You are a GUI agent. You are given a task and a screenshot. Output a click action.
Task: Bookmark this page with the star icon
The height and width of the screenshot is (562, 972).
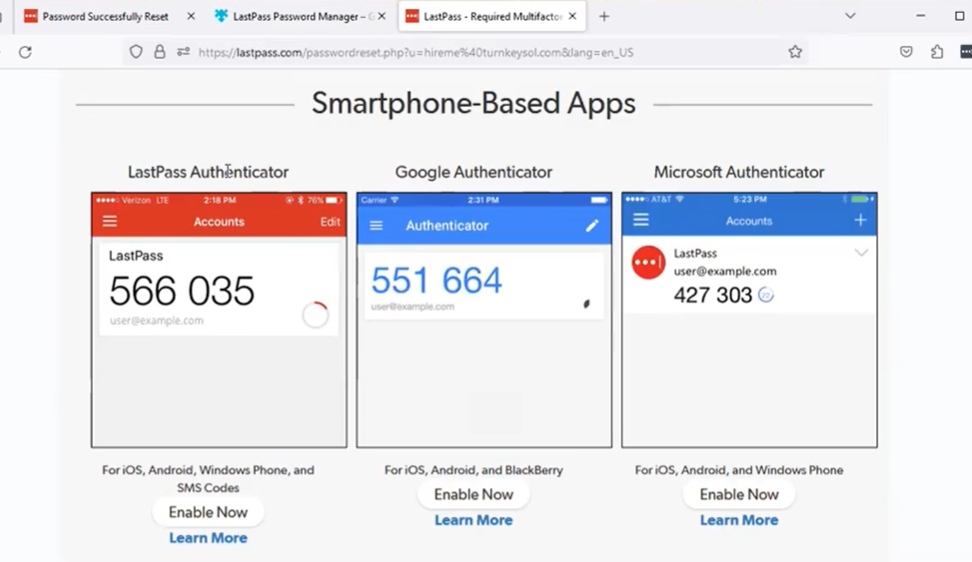click(x=795, y=52)
